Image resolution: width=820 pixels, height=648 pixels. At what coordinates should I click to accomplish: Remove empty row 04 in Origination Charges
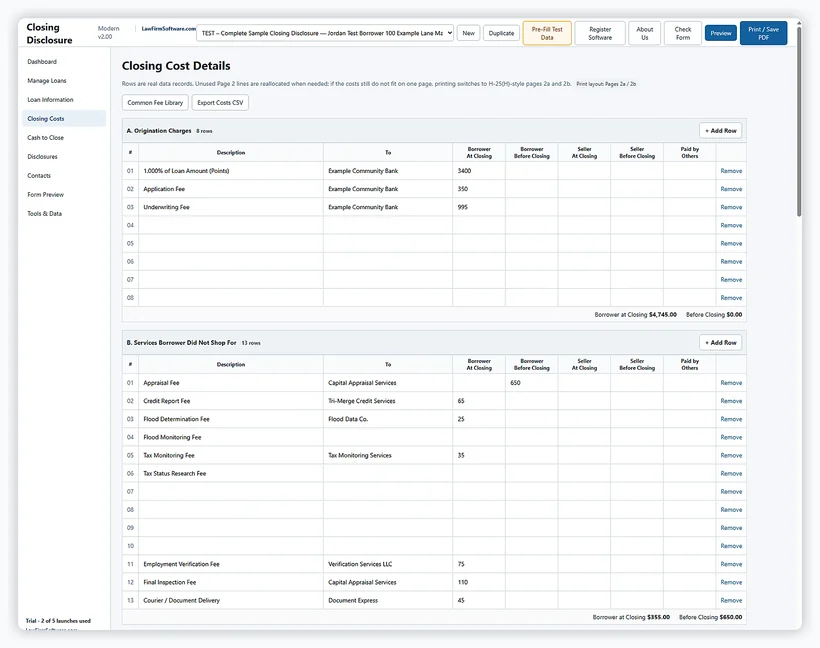pos(731,225)
